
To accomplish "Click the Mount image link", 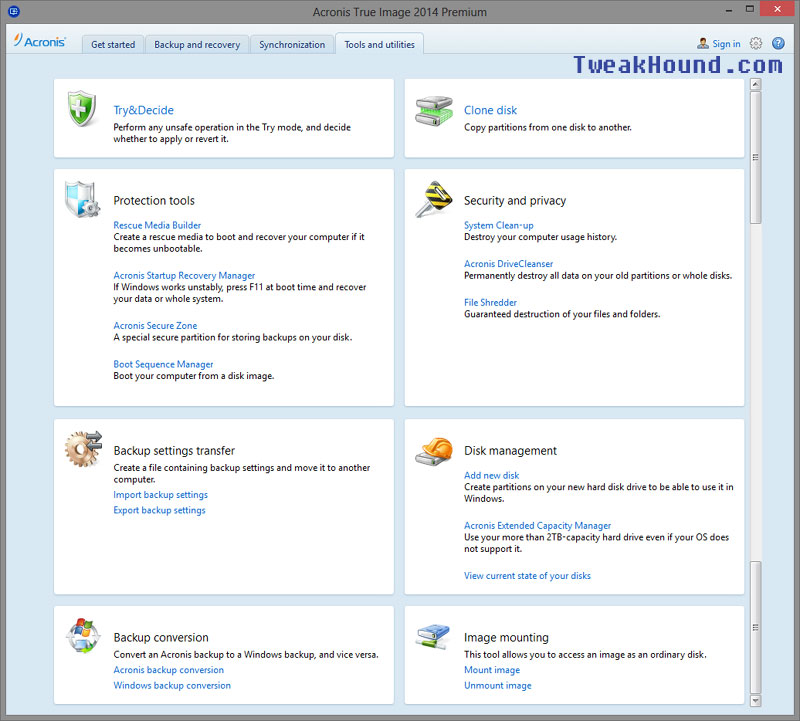I will 492,670.
